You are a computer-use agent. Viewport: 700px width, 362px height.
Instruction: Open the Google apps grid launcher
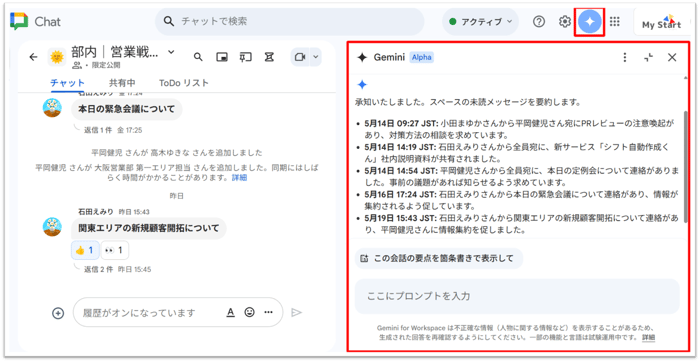(x=615, y=21)
